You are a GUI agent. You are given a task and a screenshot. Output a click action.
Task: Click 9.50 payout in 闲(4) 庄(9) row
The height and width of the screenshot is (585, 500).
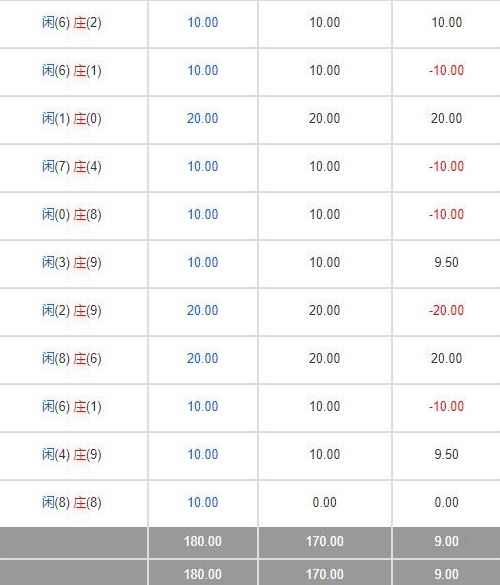(446, 454)
